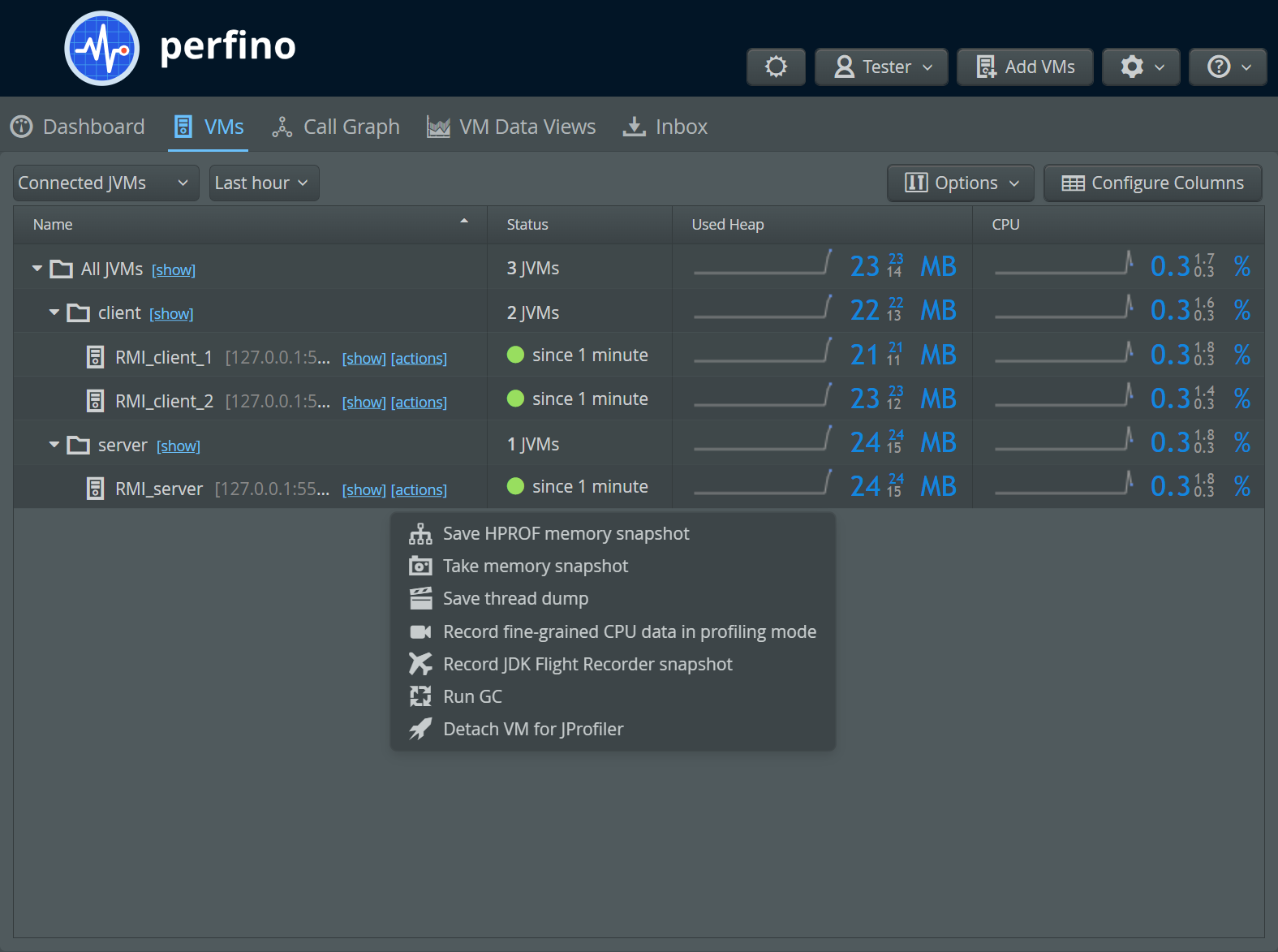Click the show link for server group

coord(179,446)
